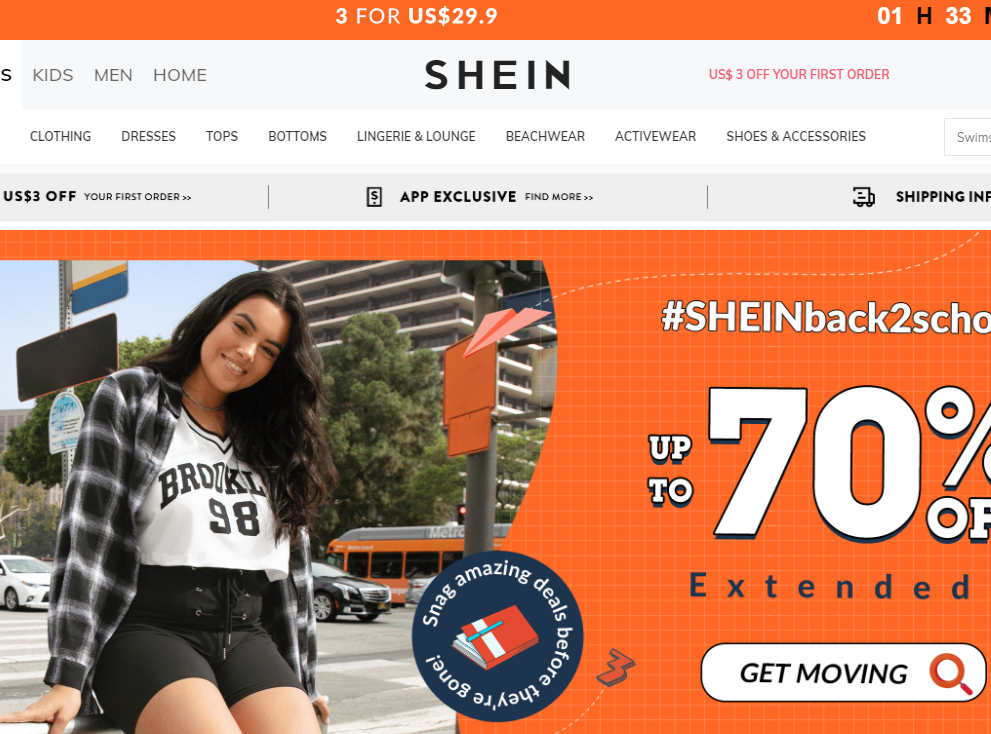The width and height of the screenshot is (991, 734).
Task: Click the shipping truck icon
Action: (x=863, y=197)
